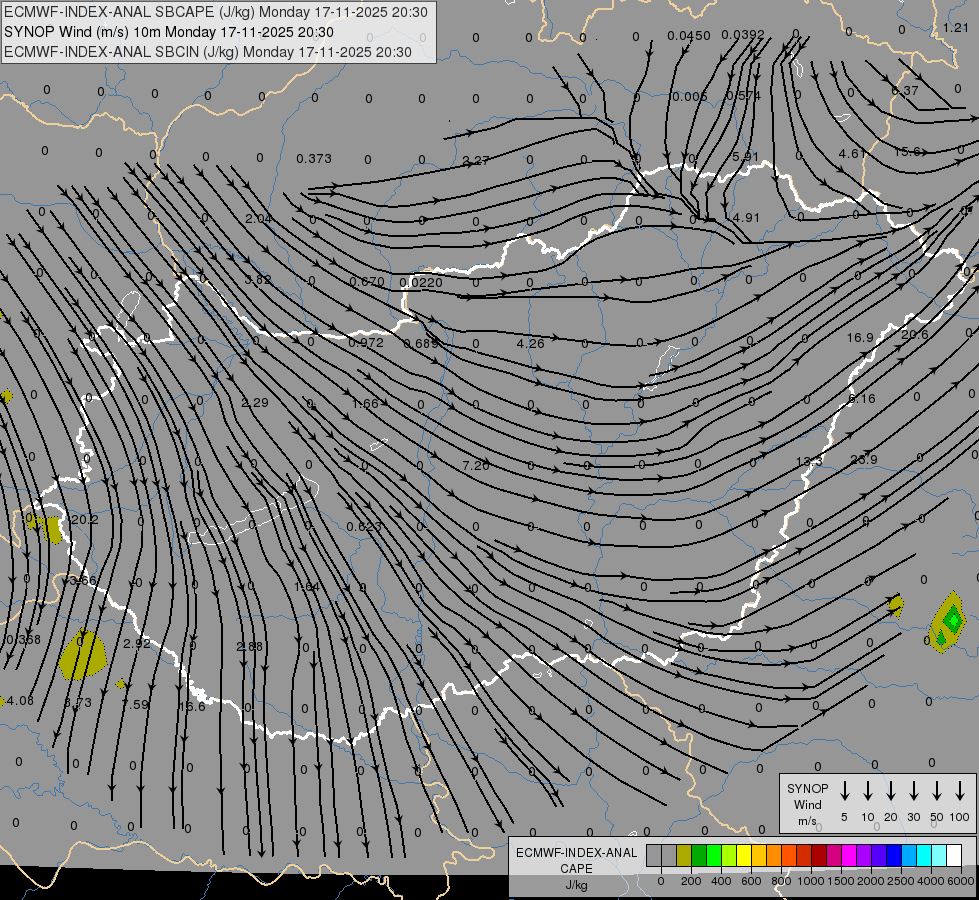The width and height of the screenshot is (979, 900).
Task: Click the CAPE value 25.9
Action: coord(863,460)
